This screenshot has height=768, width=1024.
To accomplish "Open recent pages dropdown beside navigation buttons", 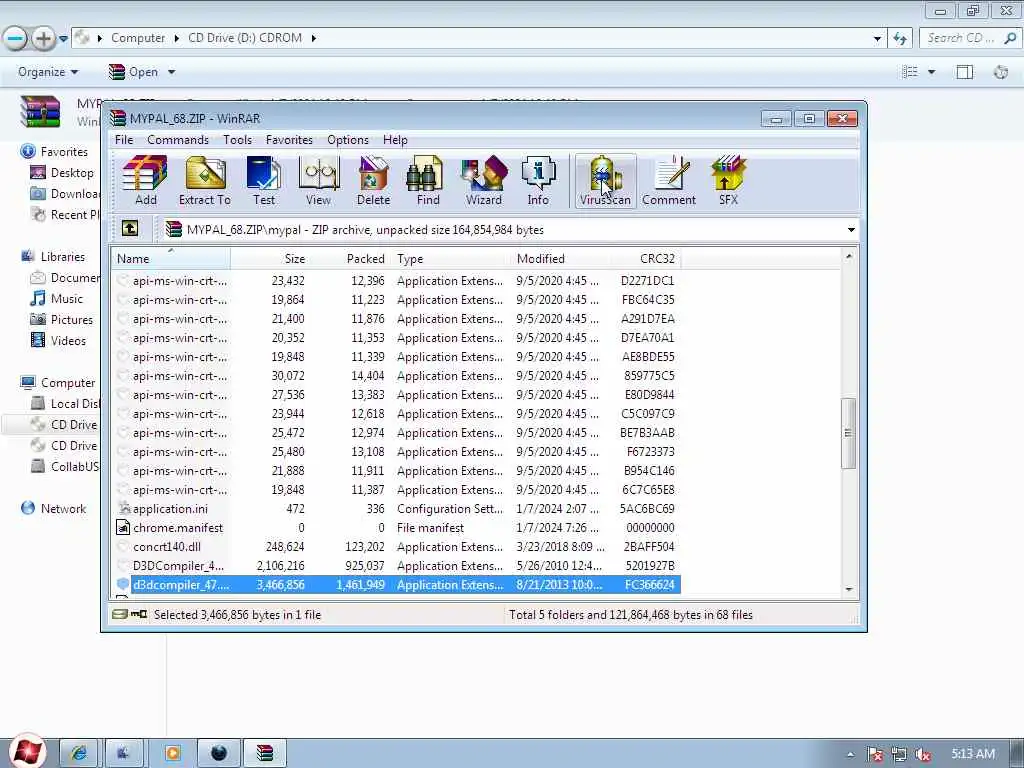I will click(x=63, y=39).
